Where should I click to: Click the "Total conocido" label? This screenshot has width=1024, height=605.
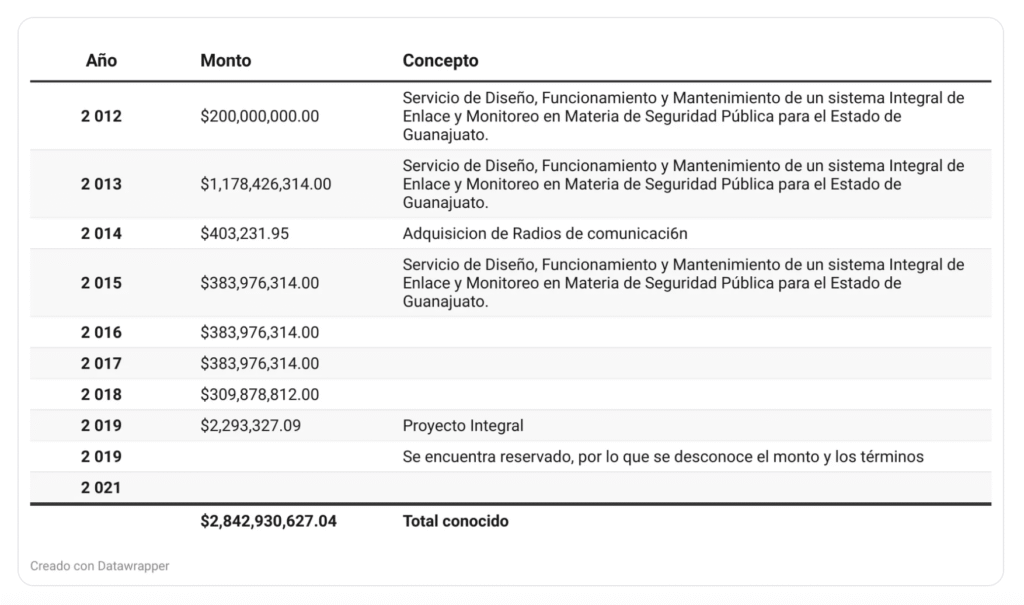pos(455,521)
